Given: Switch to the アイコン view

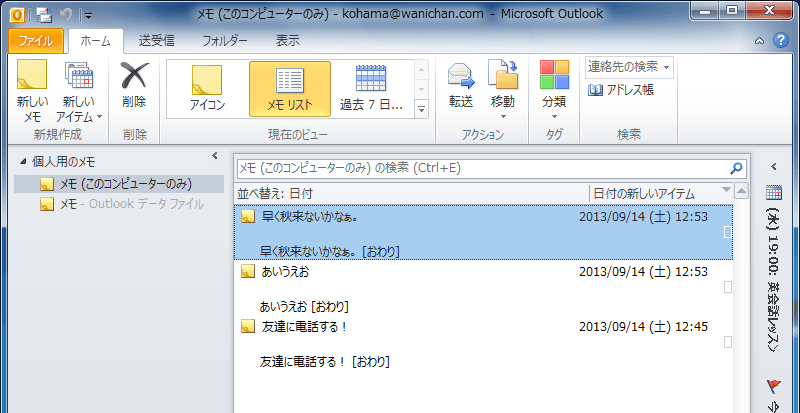Looking at the screenshot, I should 207,88.
